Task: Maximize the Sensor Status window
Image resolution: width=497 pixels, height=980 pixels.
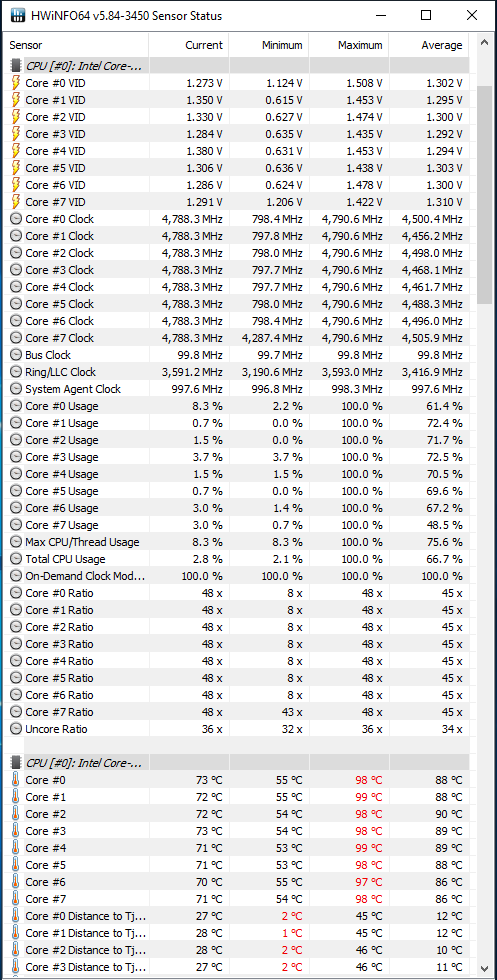Action: click(x=426, y=16)
